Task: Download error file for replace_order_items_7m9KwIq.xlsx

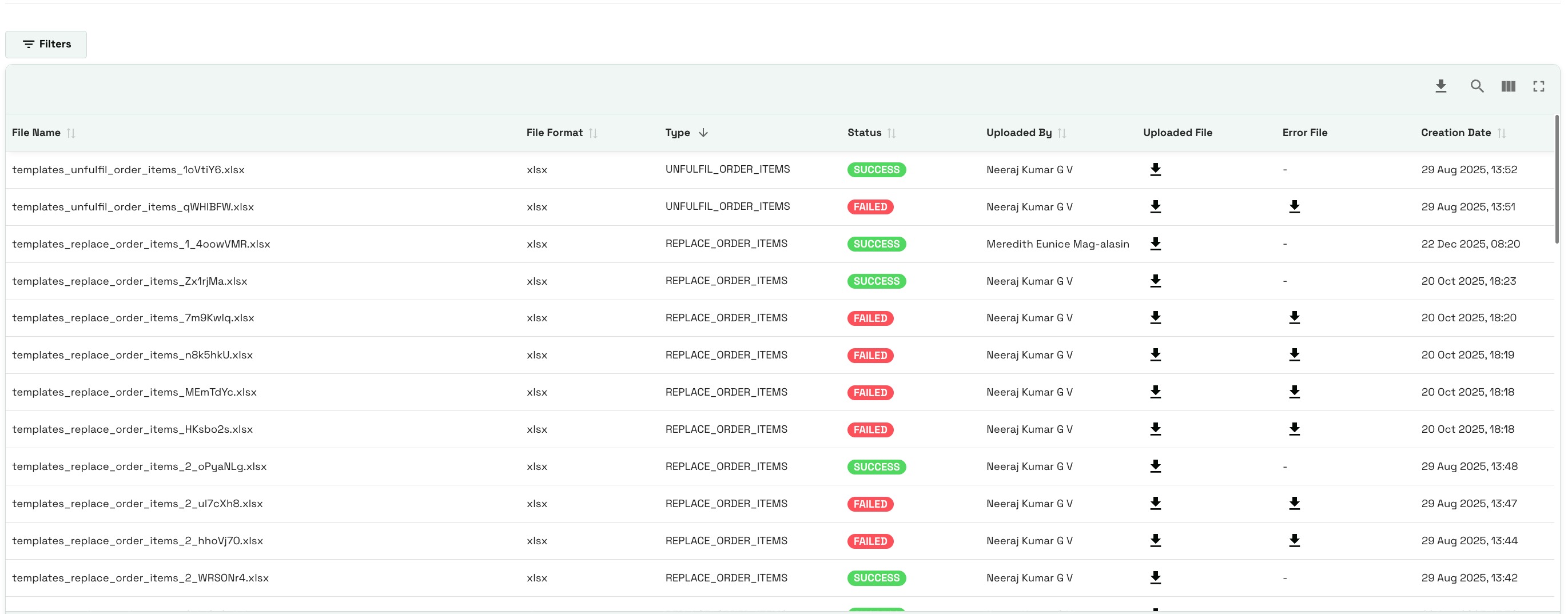Action: [1294, 318]
